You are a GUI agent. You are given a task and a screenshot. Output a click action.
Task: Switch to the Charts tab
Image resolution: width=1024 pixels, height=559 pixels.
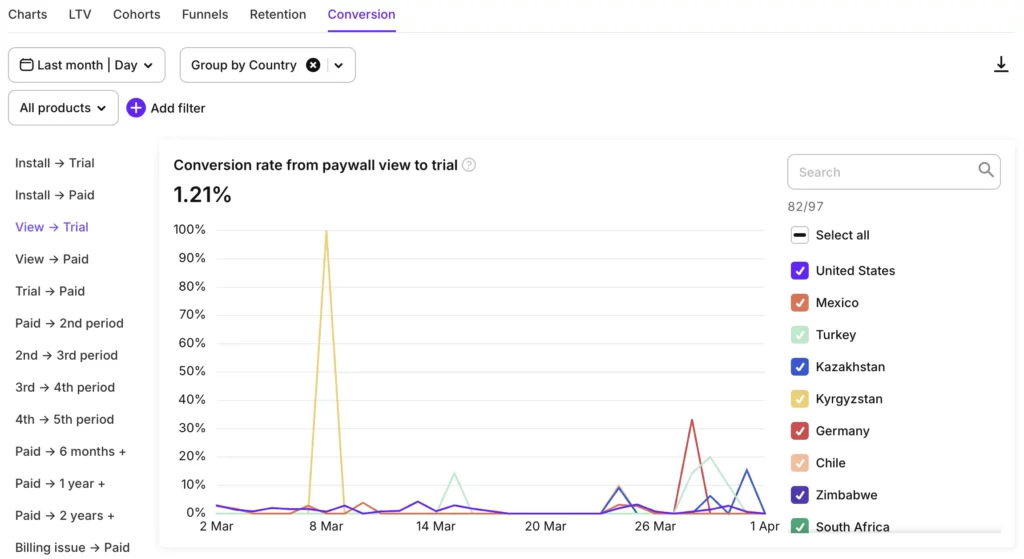pos(27,14)
